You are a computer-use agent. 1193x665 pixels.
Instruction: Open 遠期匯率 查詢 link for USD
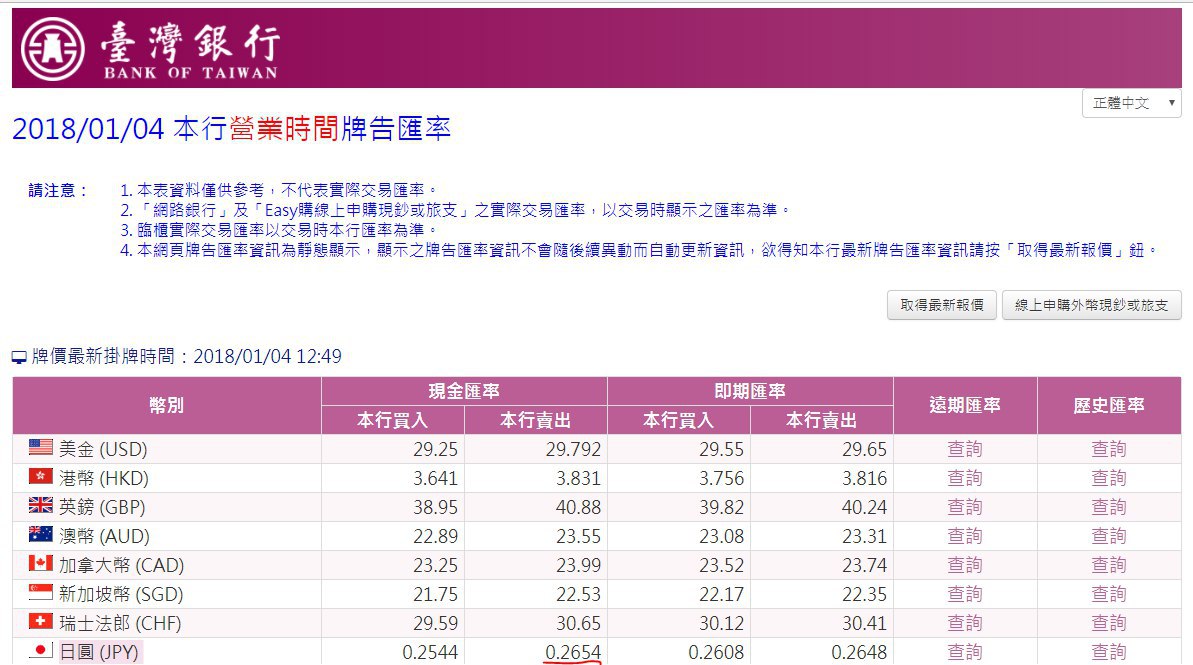coord(964,449)
